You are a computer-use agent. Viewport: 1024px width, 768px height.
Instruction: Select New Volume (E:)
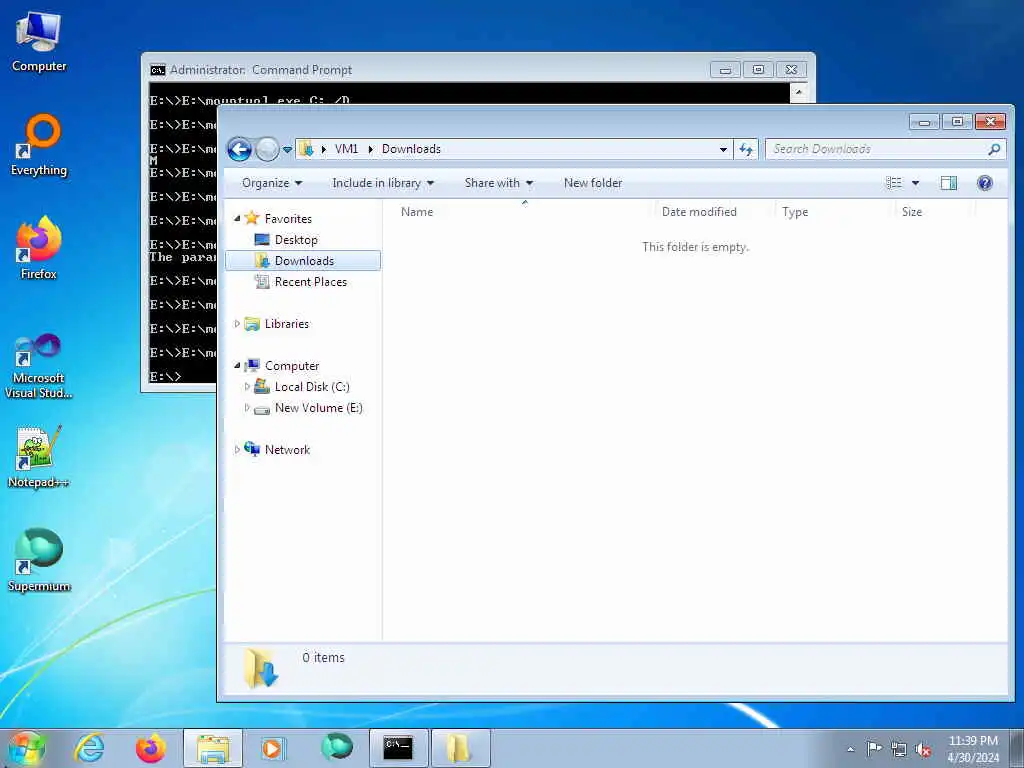click(319, 408)
